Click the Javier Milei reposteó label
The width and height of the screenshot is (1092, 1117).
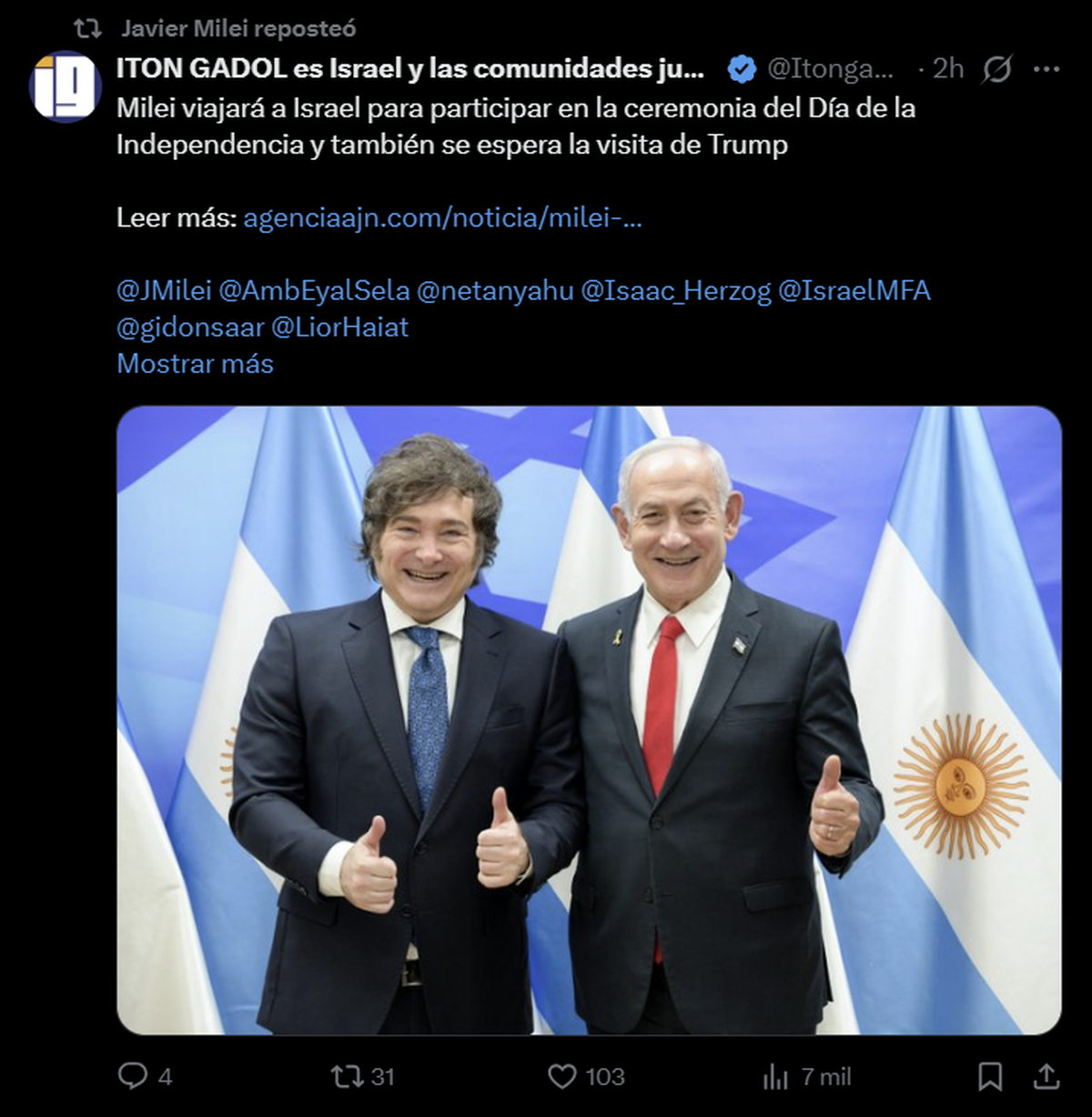pos(238,29)
